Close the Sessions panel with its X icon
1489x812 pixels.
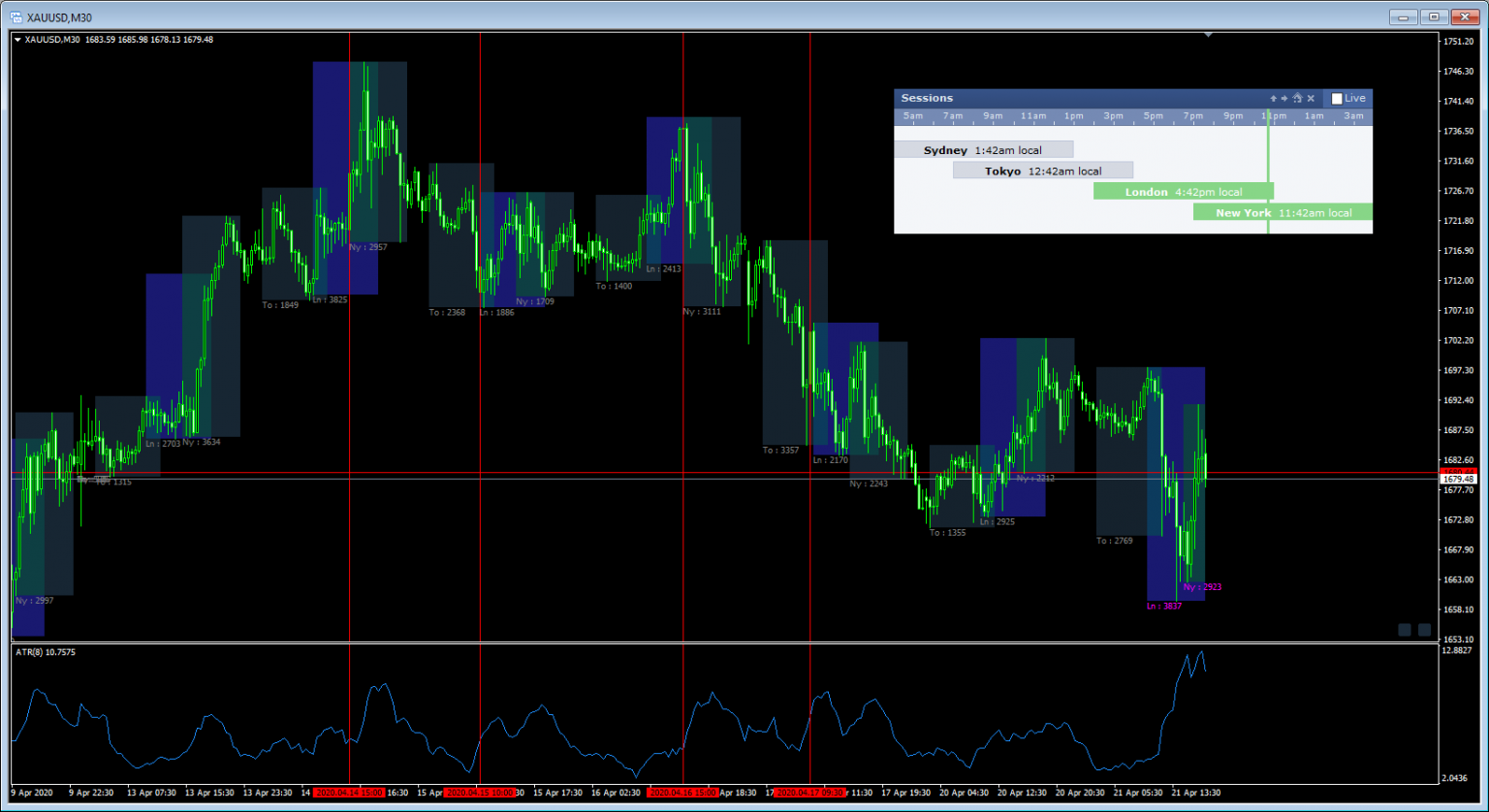[x=1311, y=99]
